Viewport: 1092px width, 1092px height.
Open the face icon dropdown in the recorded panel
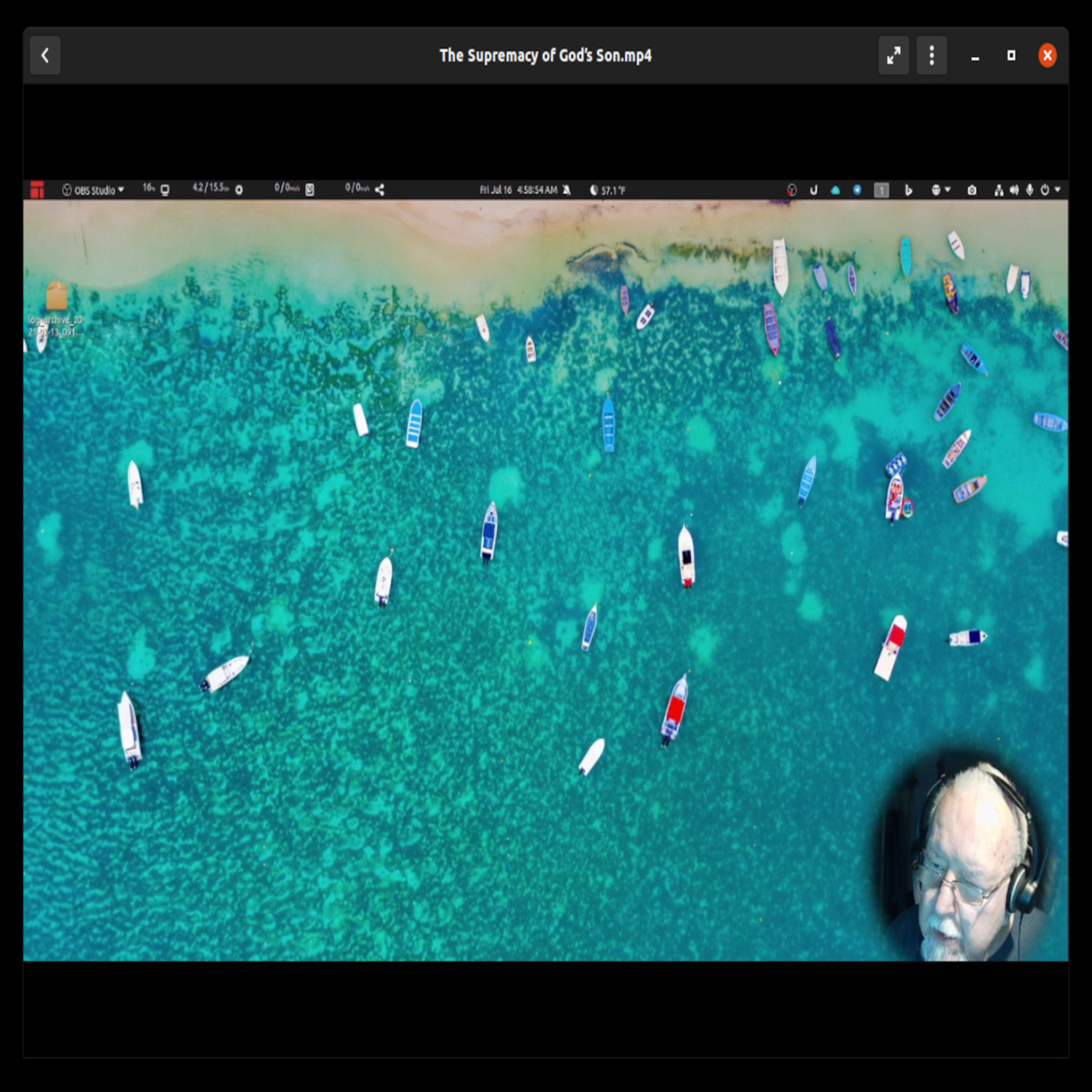pyautogui.click(x=941, y=190)
